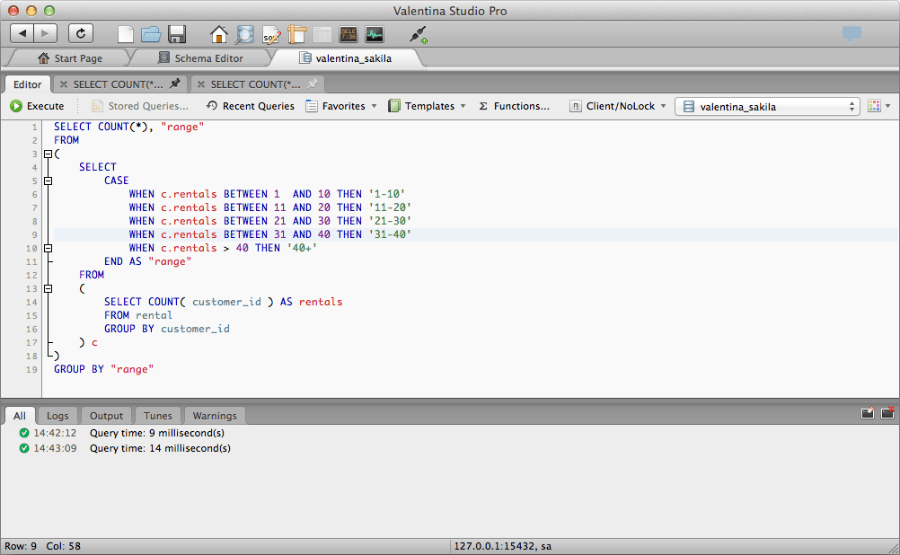Image resolution: width=900 pixels, height=555 pixels.
Task: Click the '31-40' string on line 9
Action: pos(390,235)
